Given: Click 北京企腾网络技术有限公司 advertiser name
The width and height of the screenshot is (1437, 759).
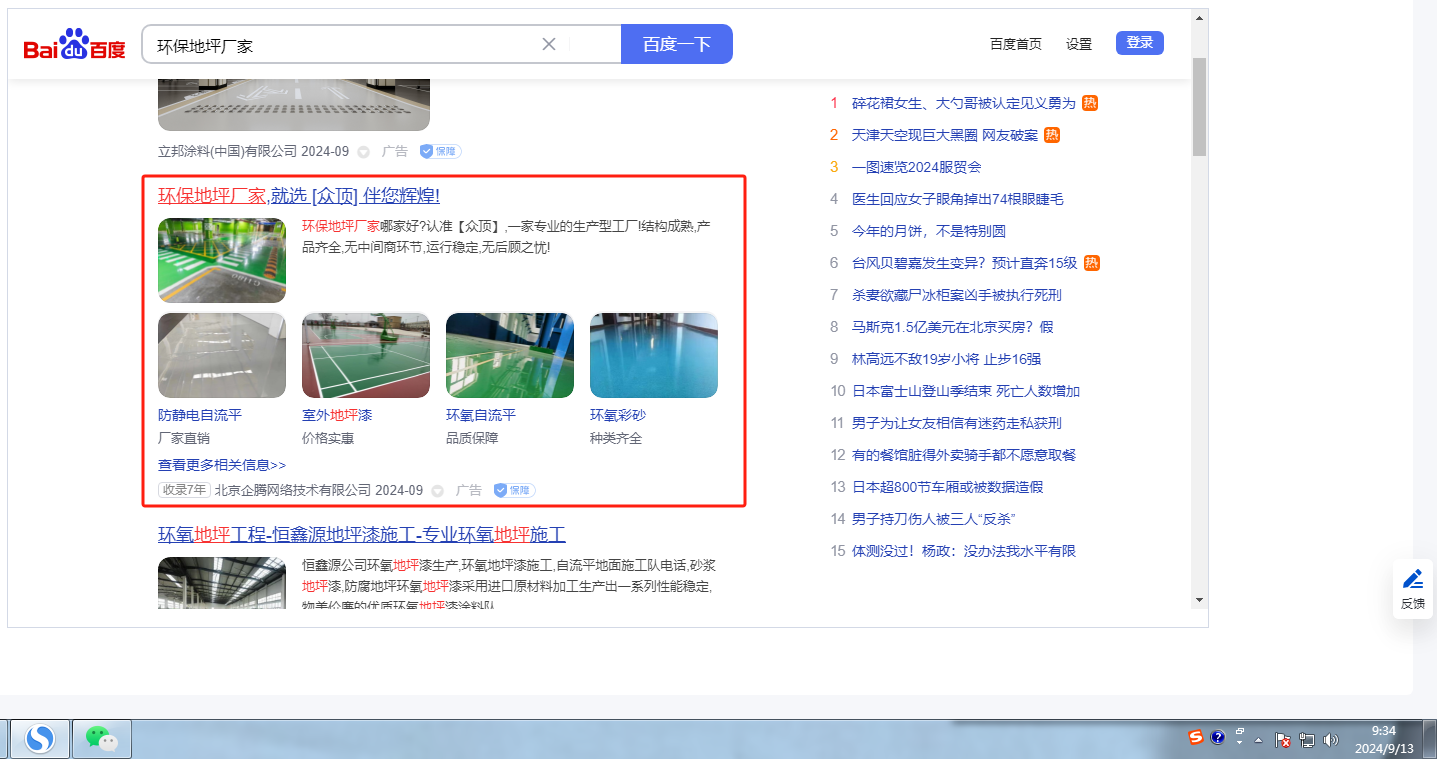Looking at the screenshot, I should point(293,490).
